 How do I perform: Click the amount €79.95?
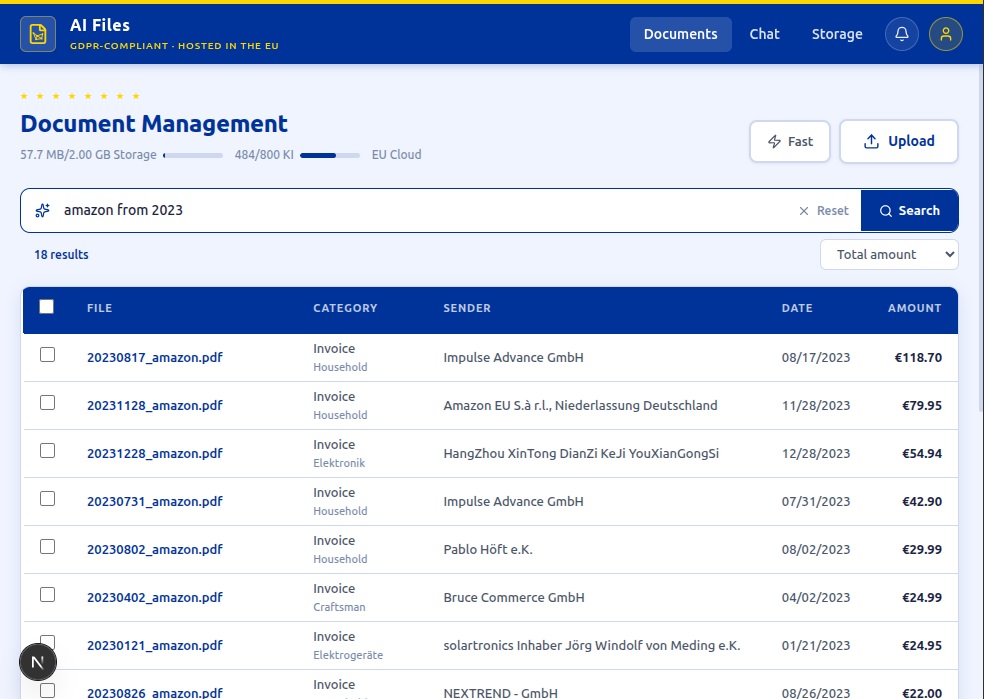point(922,405)
